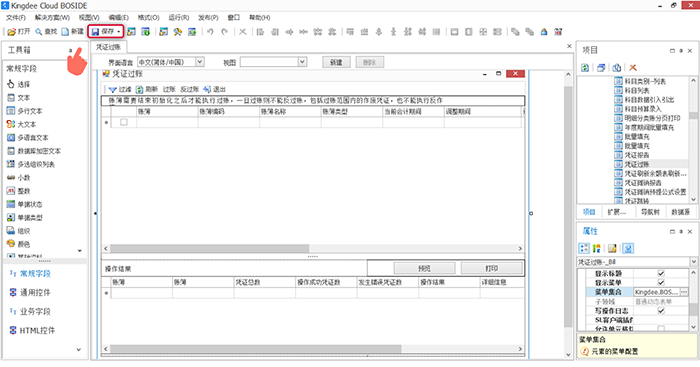Image resolution: width=700 pixels, height=367 pixels.
Task: Click the 保存 (Save) toolbar button
Action: [x=103, y=32]
